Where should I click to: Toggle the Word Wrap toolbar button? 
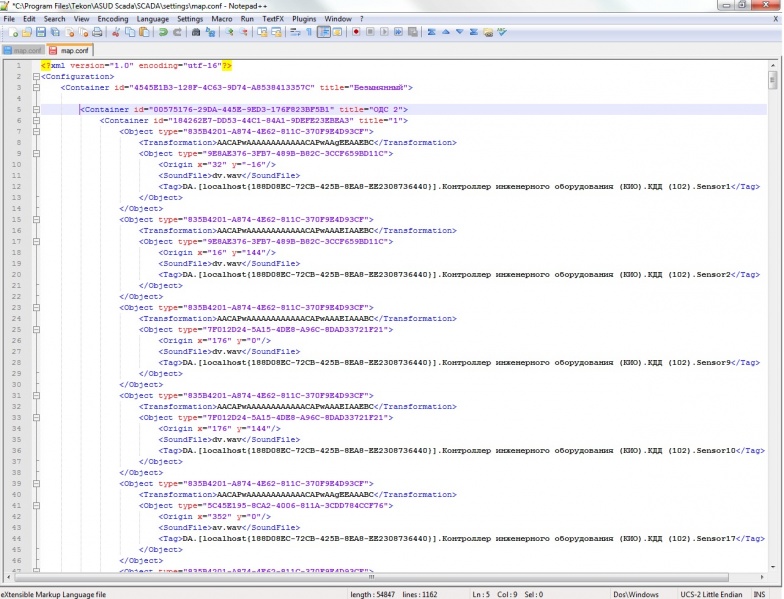coord(295,32)
